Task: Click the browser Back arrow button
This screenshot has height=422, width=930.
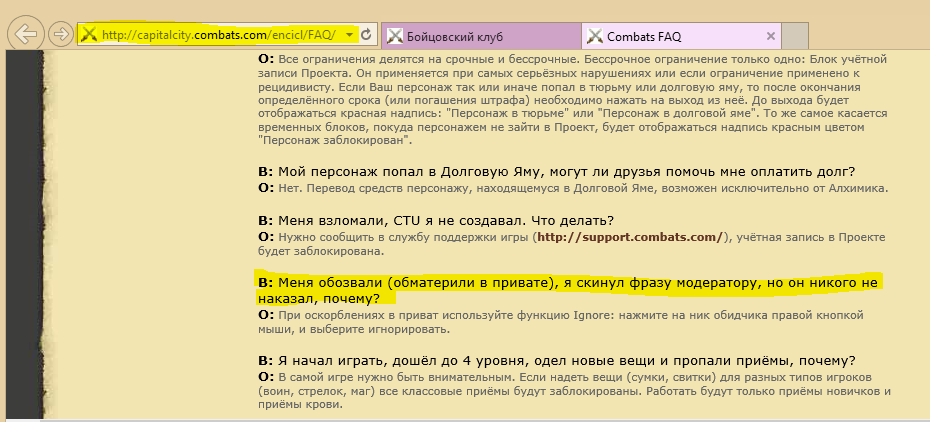Action: tap(26, 34)
